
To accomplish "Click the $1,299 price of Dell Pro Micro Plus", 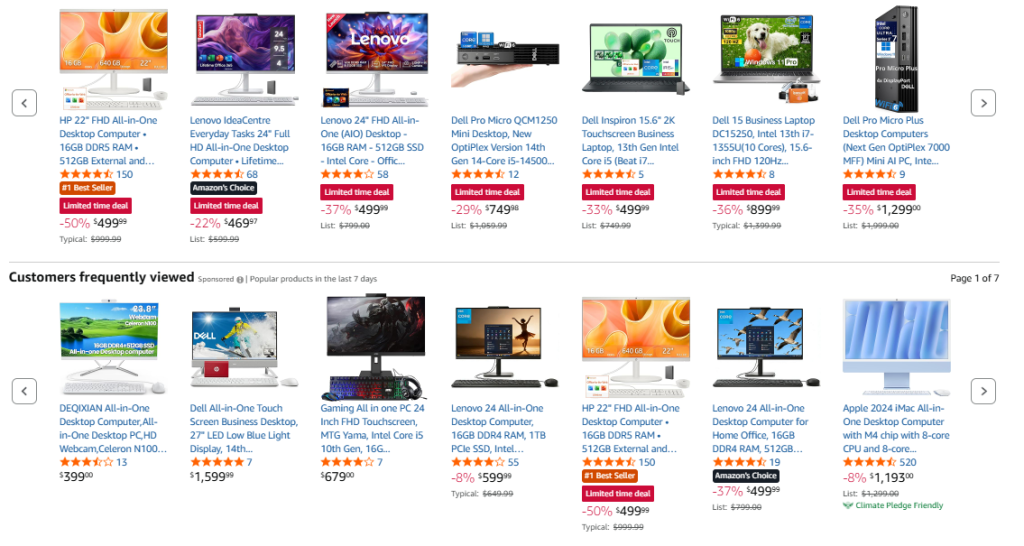I will pos(898,210).
